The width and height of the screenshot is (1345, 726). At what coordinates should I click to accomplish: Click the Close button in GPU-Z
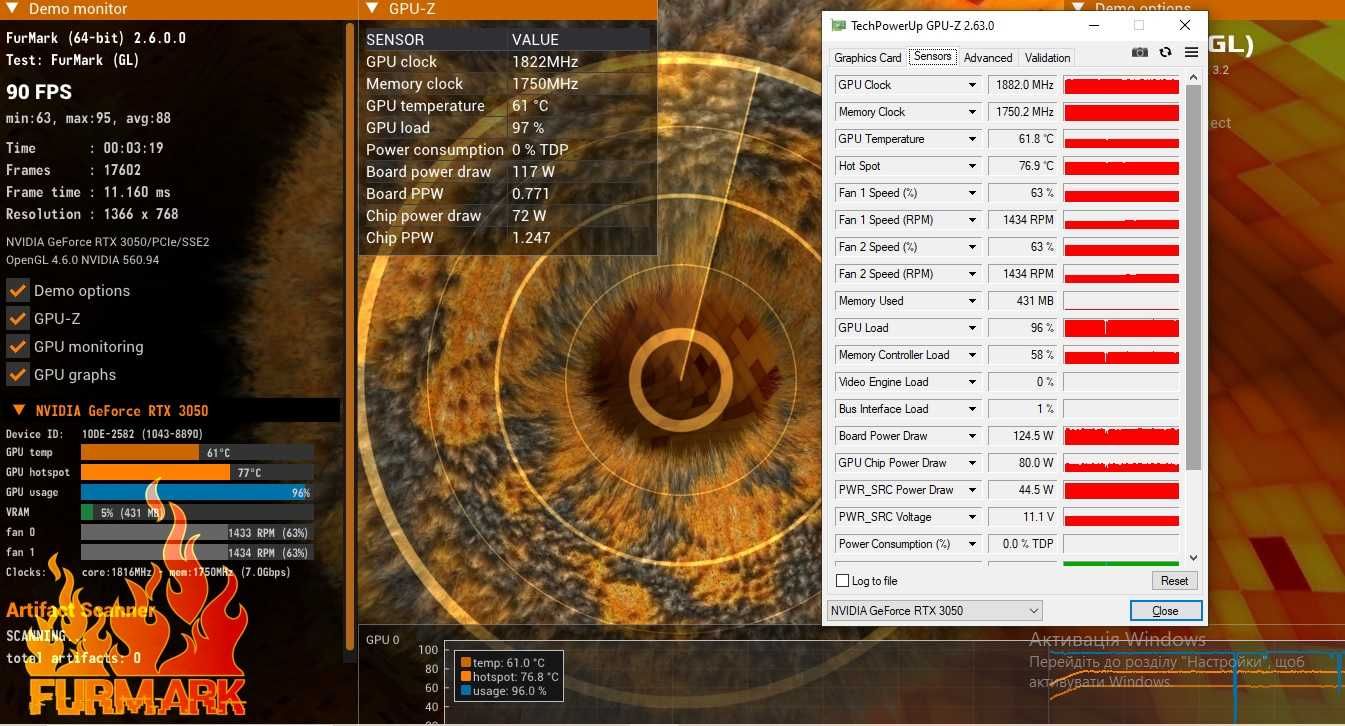pyautogui.click(x=1165, y=611)
